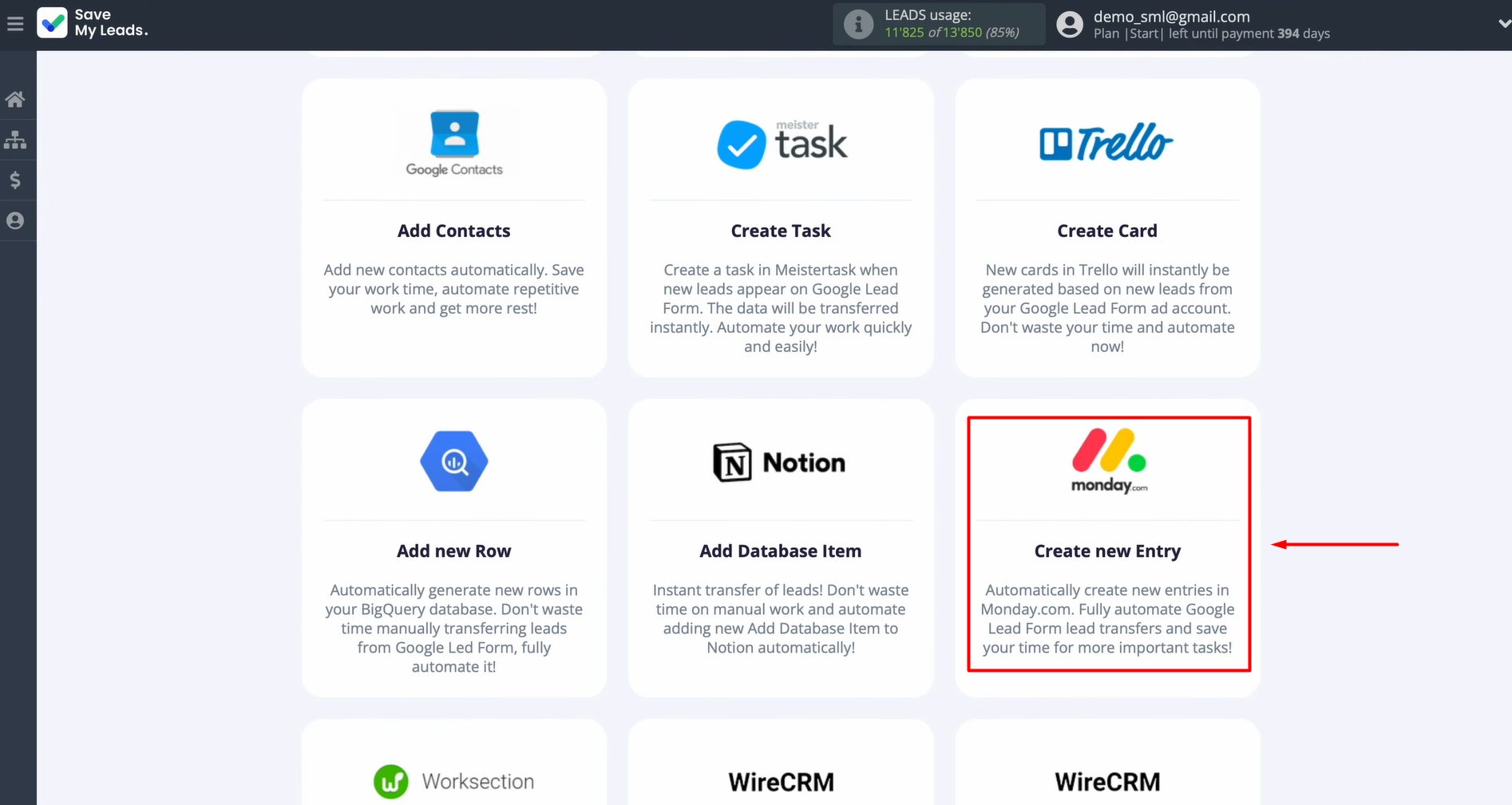Select the Google Contacts logo
This screenshot has height=805, width=1512.
pos(454,144)
